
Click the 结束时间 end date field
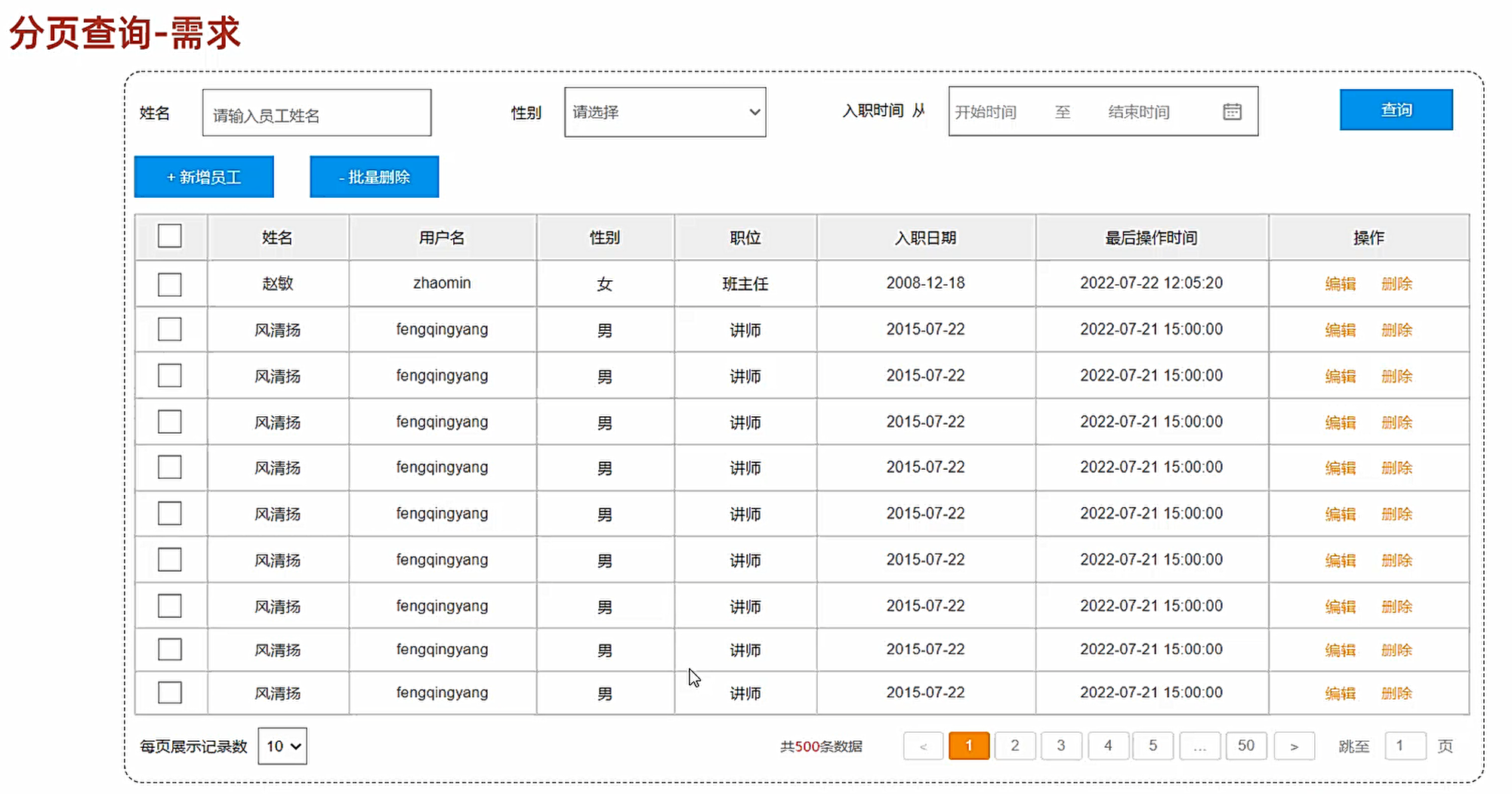(x=1139, y=112)
